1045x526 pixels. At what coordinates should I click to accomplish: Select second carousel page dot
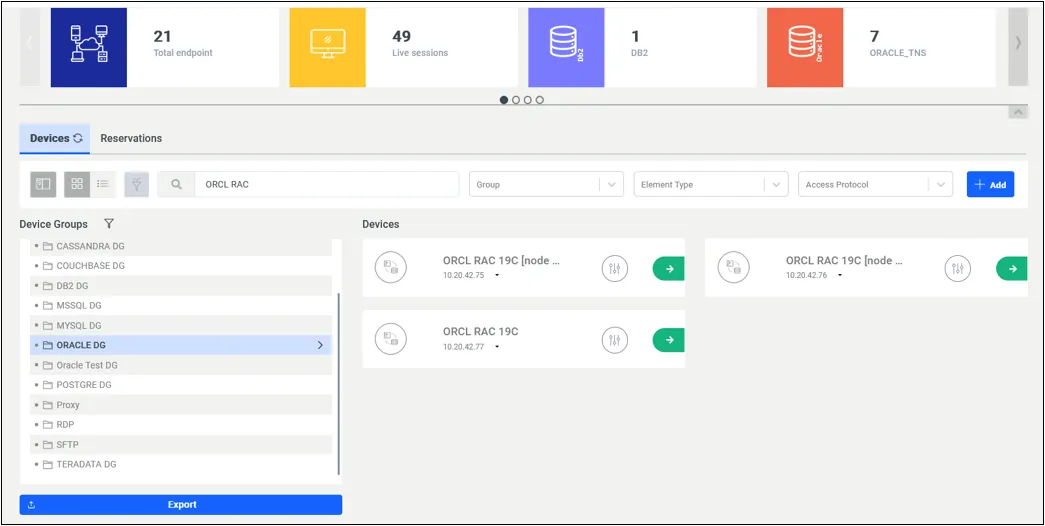[x=516, y=100]
